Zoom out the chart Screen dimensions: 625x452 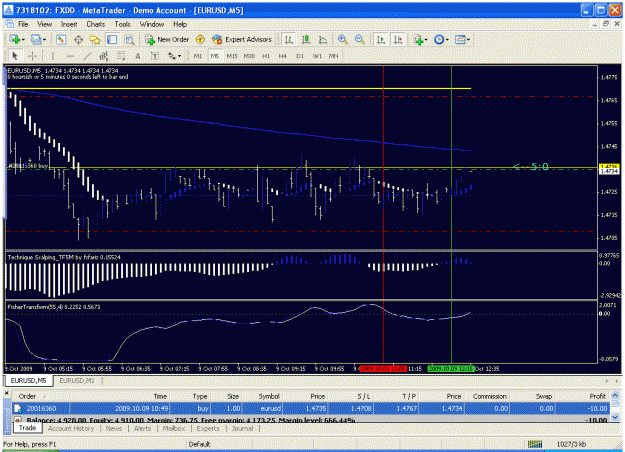tap(360, 39)
